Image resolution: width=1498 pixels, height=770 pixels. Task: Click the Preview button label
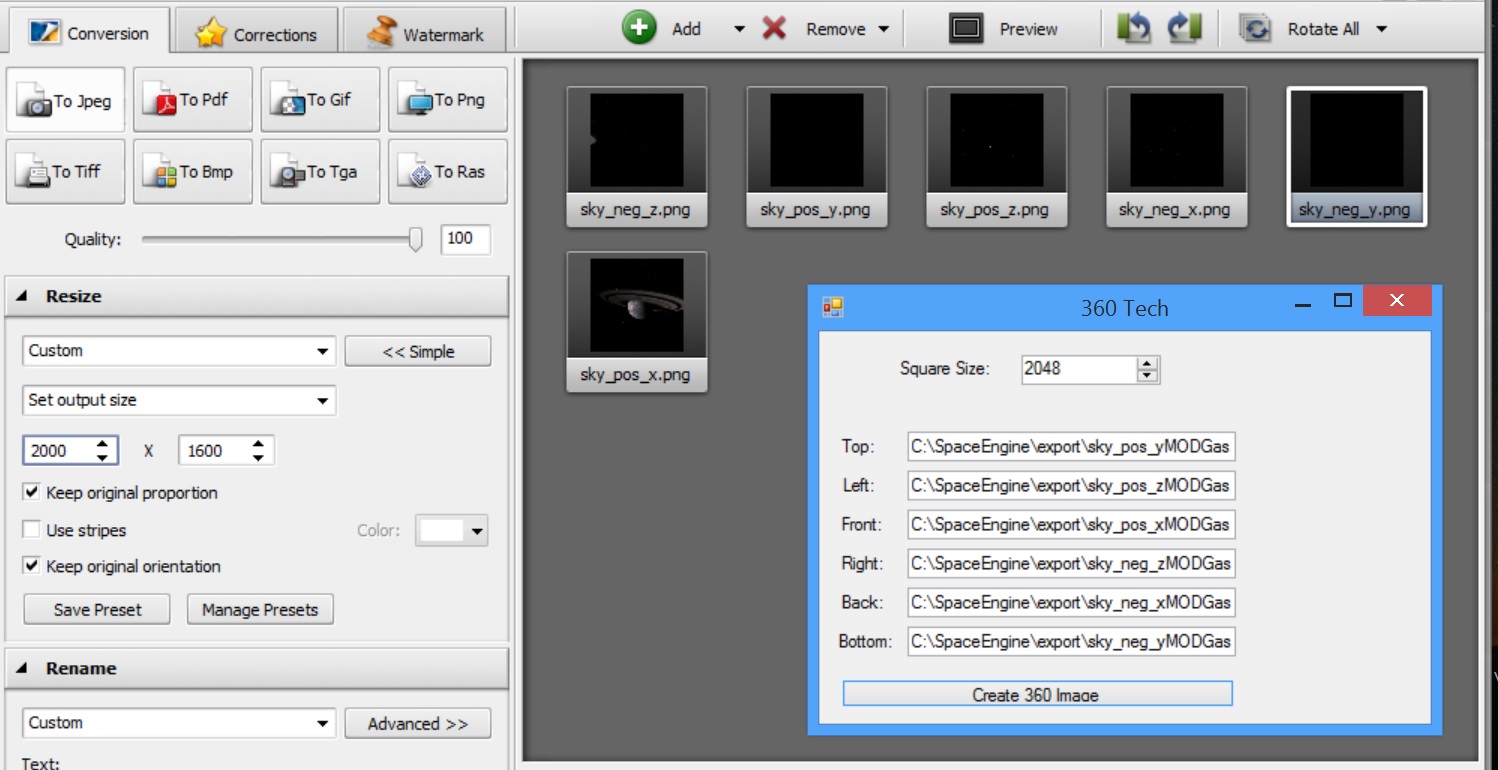click(x=1028, y=29)
